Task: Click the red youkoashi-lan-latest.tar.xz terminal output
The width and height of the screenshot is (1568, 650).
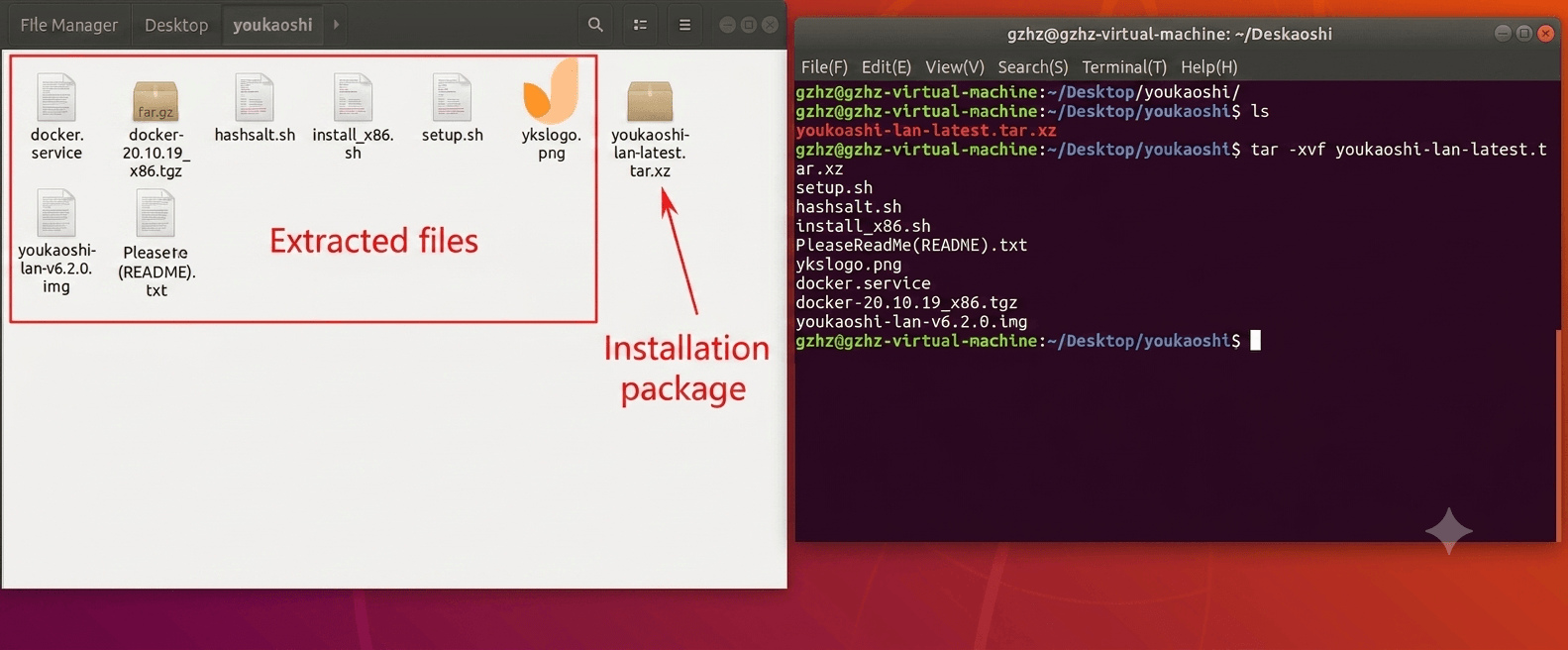Action: coord(926,131)
